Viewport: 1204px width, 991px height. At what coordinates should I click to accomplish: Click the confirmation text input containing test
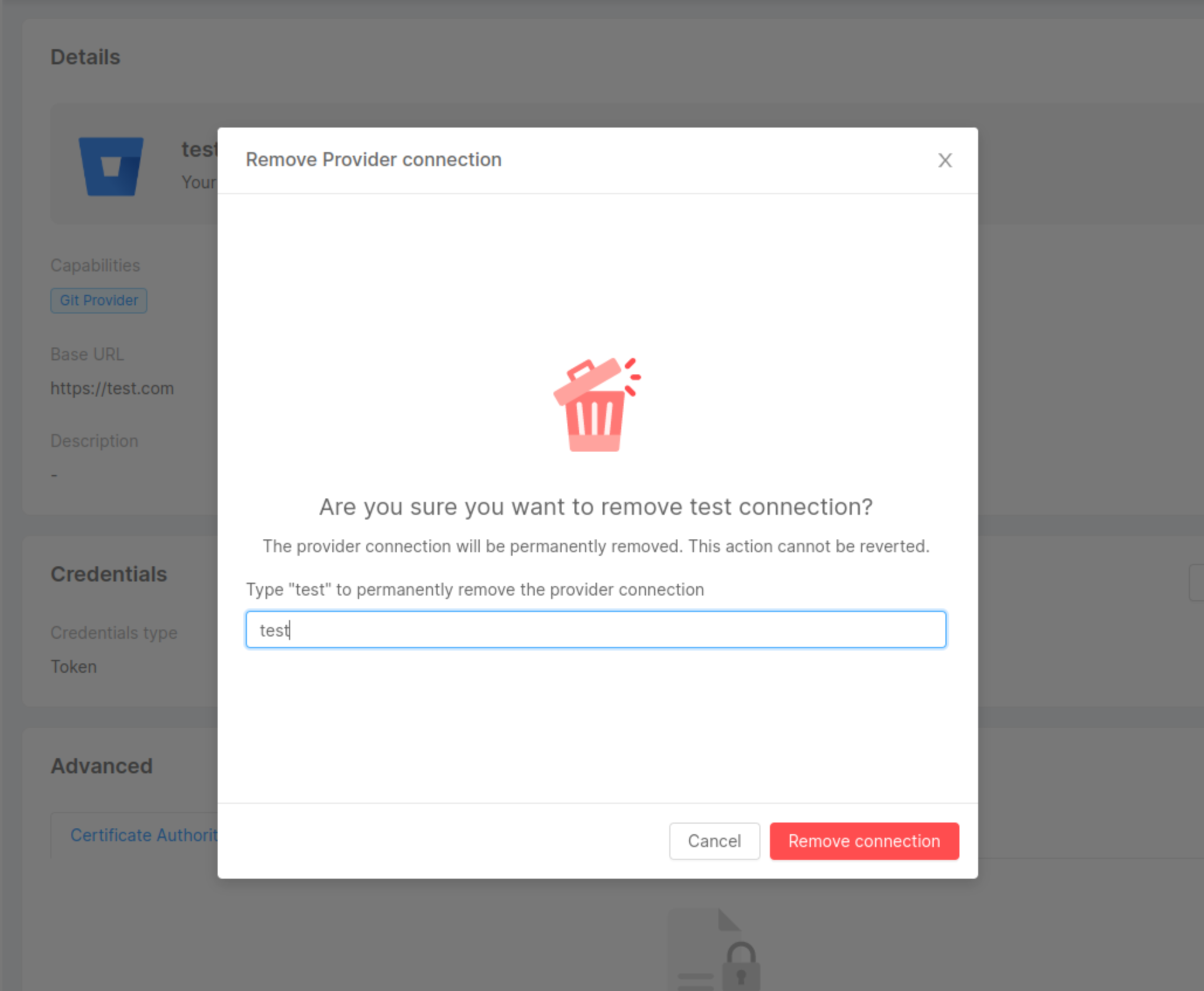click(x=596, y=629)
